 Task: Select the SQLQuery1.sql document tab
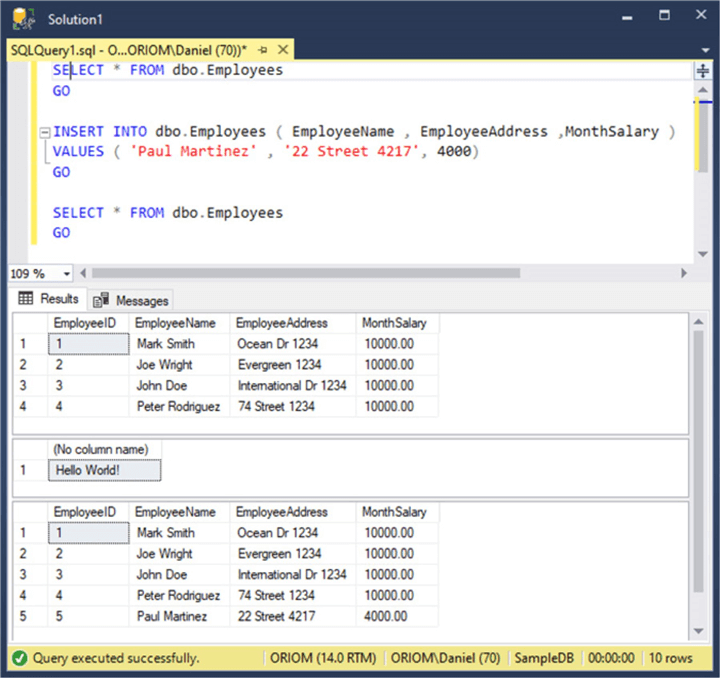click(x=130, y=49)
